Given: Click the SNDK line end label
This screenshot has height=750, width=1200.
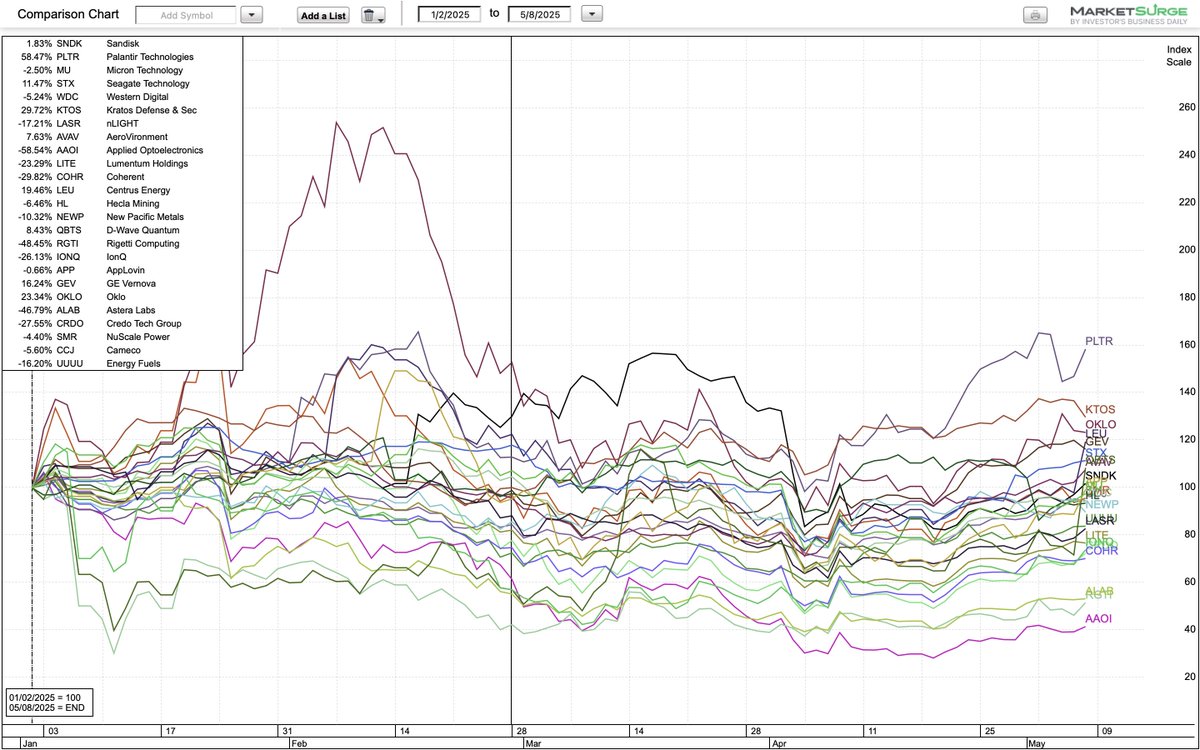Looking at the screenshot, I should click(1101, 476).
